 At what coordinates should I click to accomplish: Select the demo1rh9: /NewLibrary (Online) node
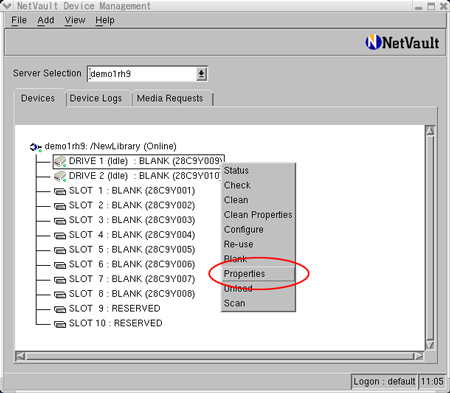[110, 146]
